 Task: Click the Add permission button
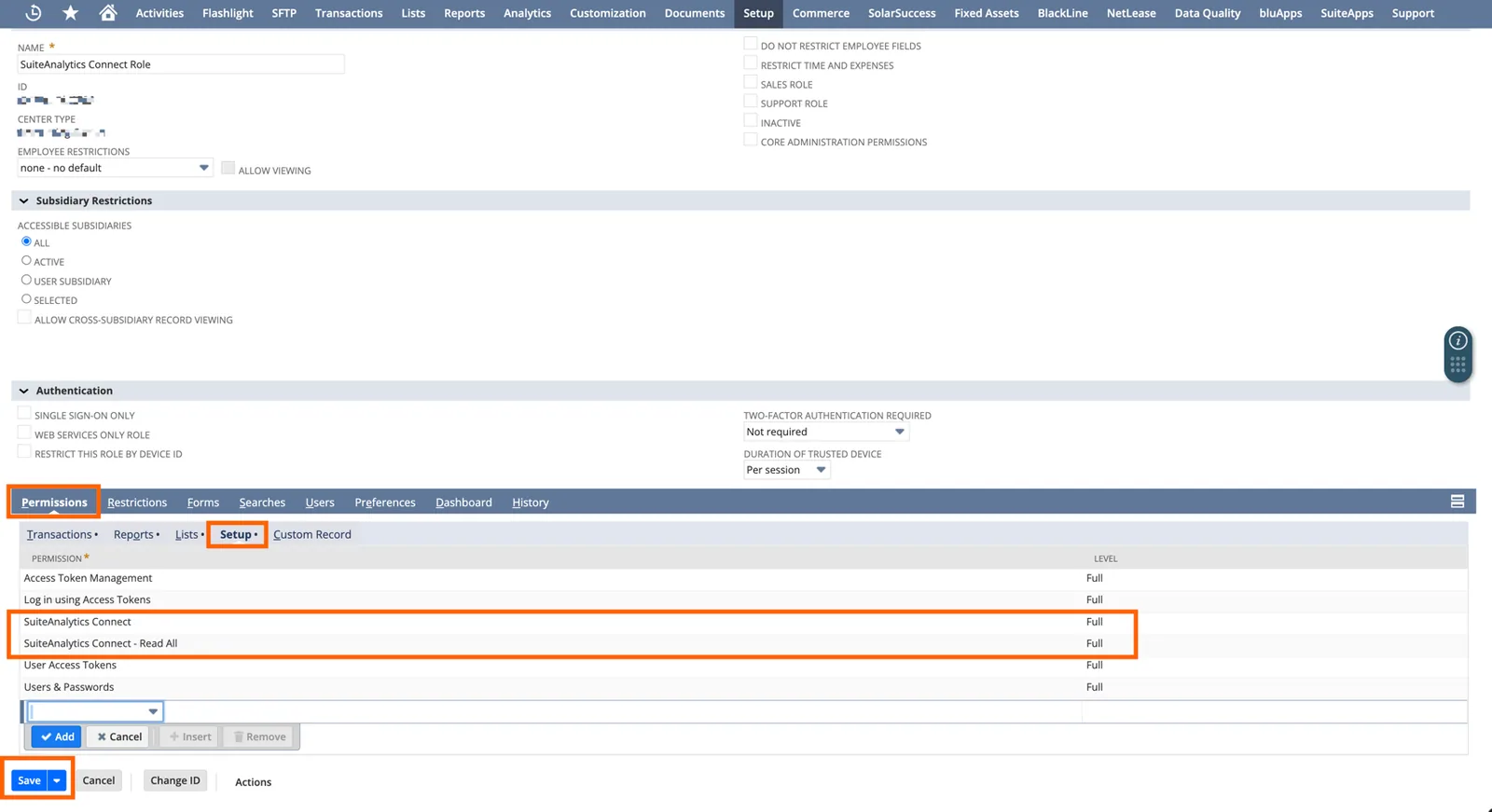click(x=57, y=736)
